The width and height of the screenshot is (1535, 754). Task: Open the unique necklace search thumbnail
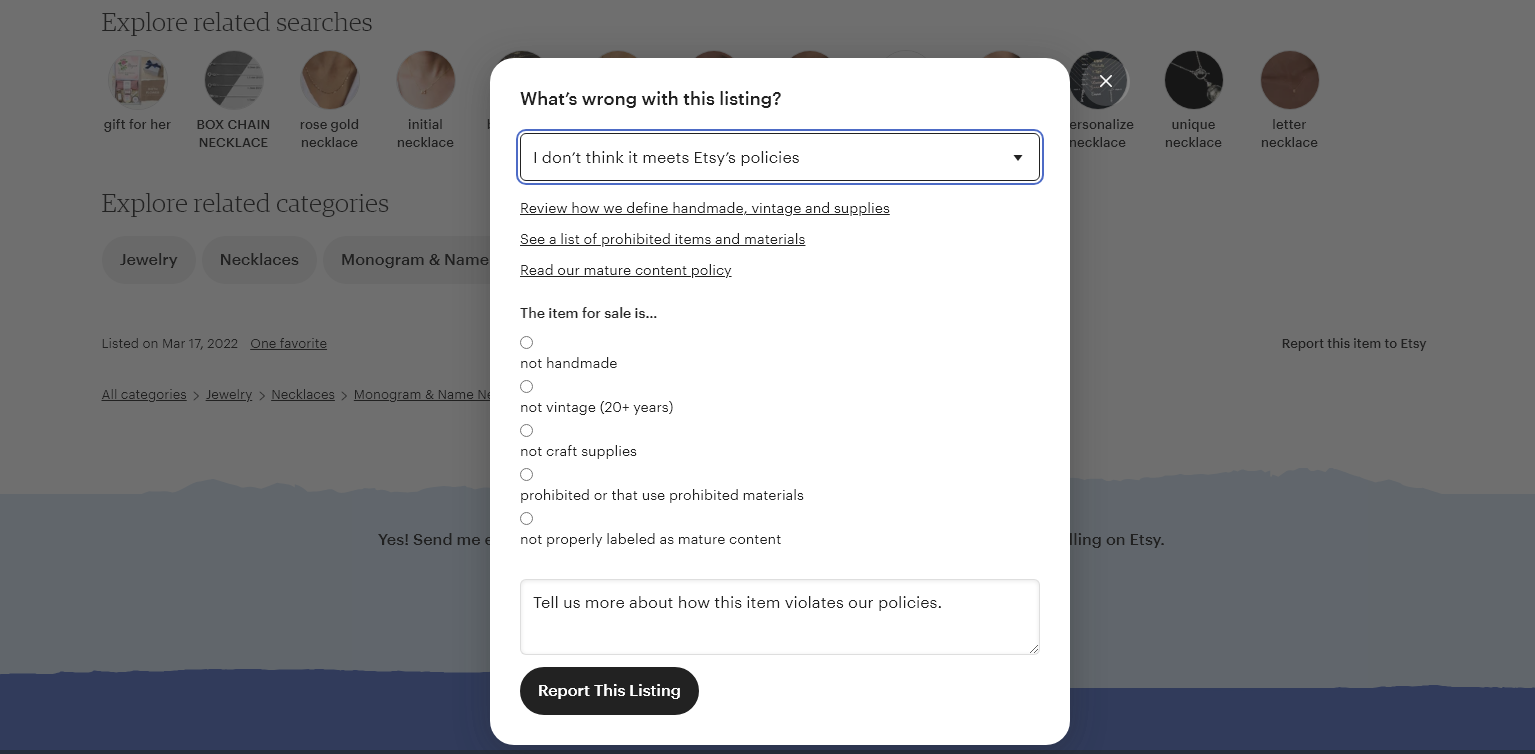[1193, 80]
